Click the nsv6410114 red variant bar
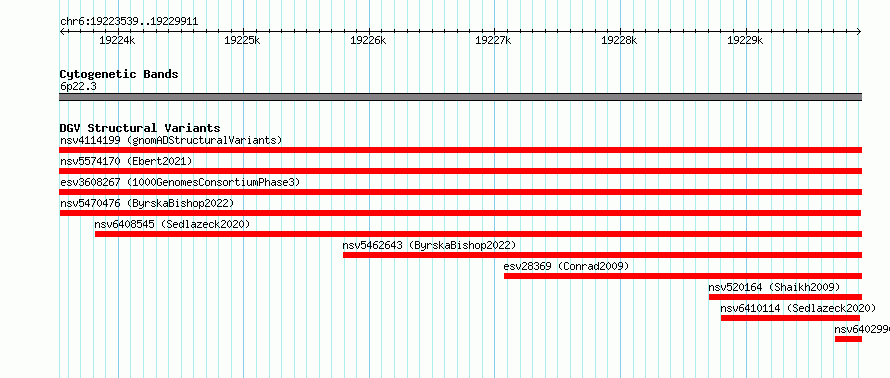 tap(791, 318)
